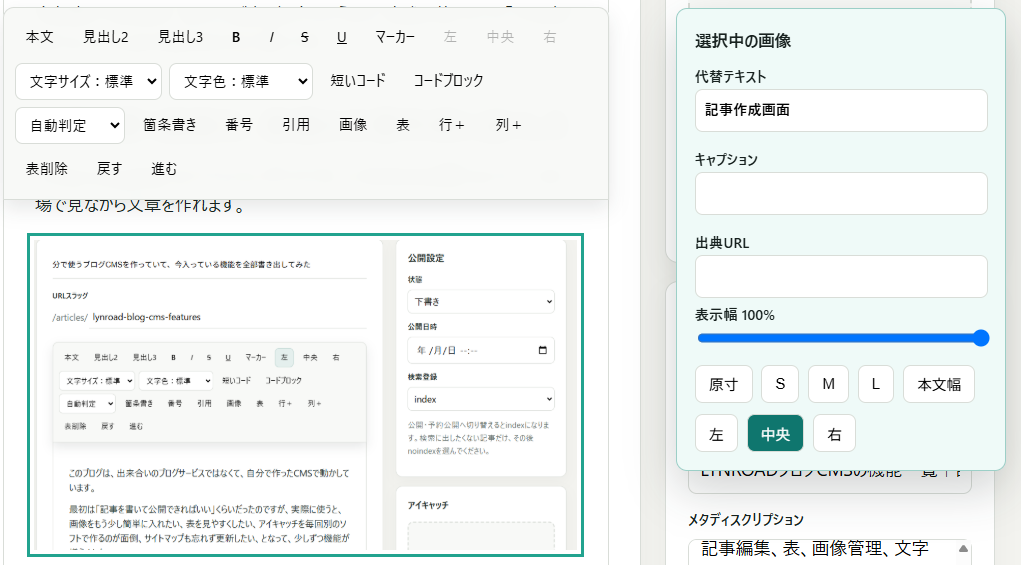This screenshot has width=1021, height=565.
Task: Align selected image 左
Action: (716, 434)
